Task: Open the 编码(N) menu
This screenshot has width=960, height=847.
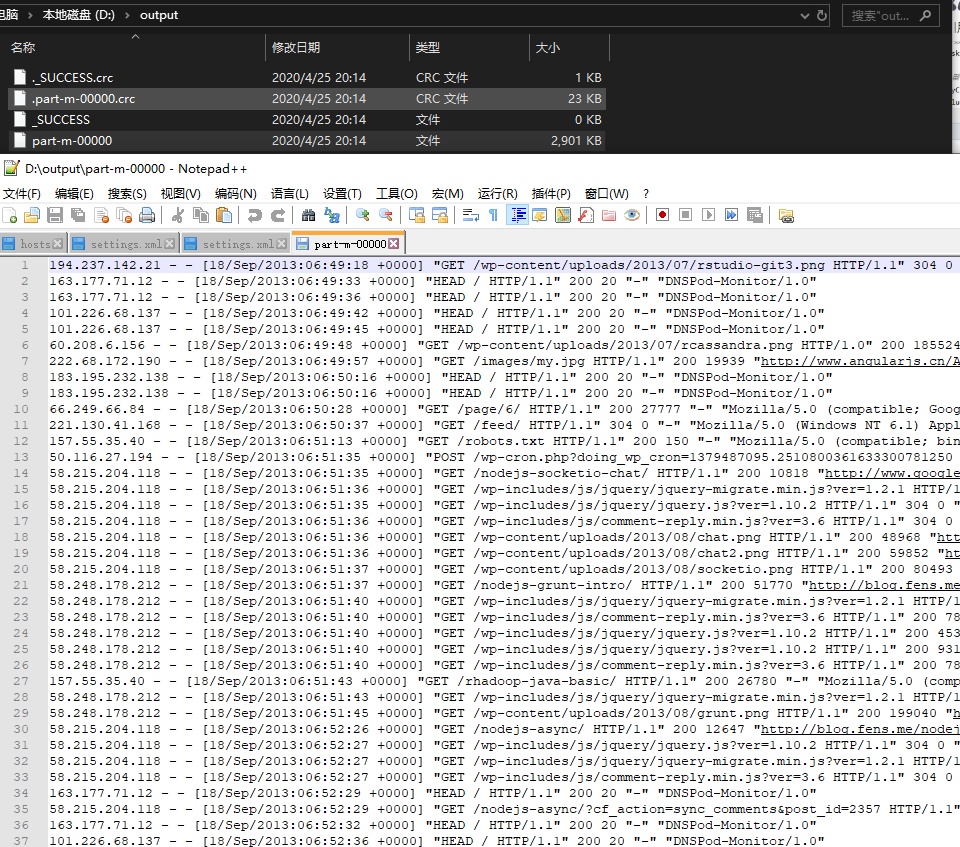Action: pos(236,194)
